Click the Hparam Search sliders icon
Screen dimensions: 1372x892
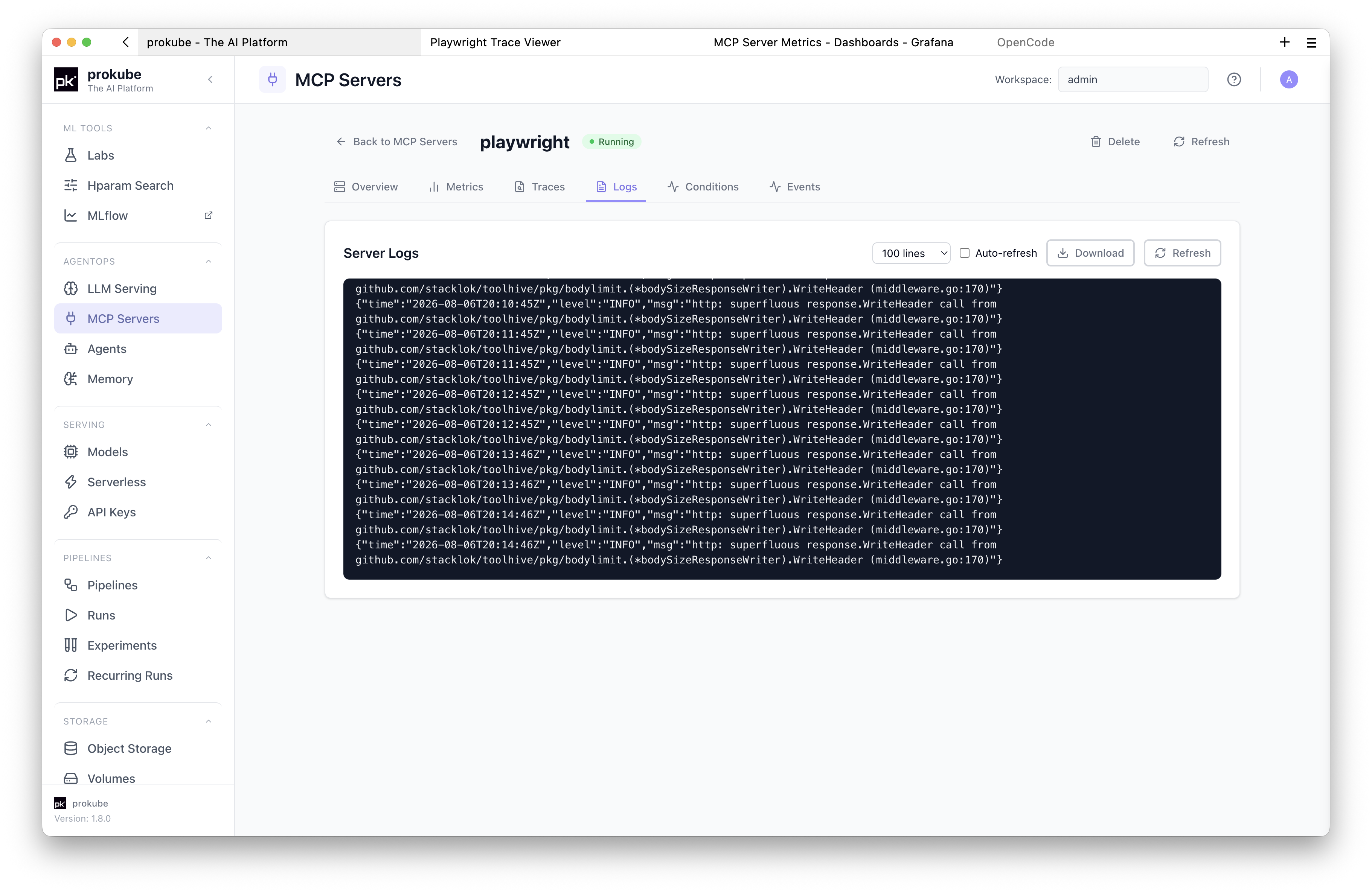[70, 185]
